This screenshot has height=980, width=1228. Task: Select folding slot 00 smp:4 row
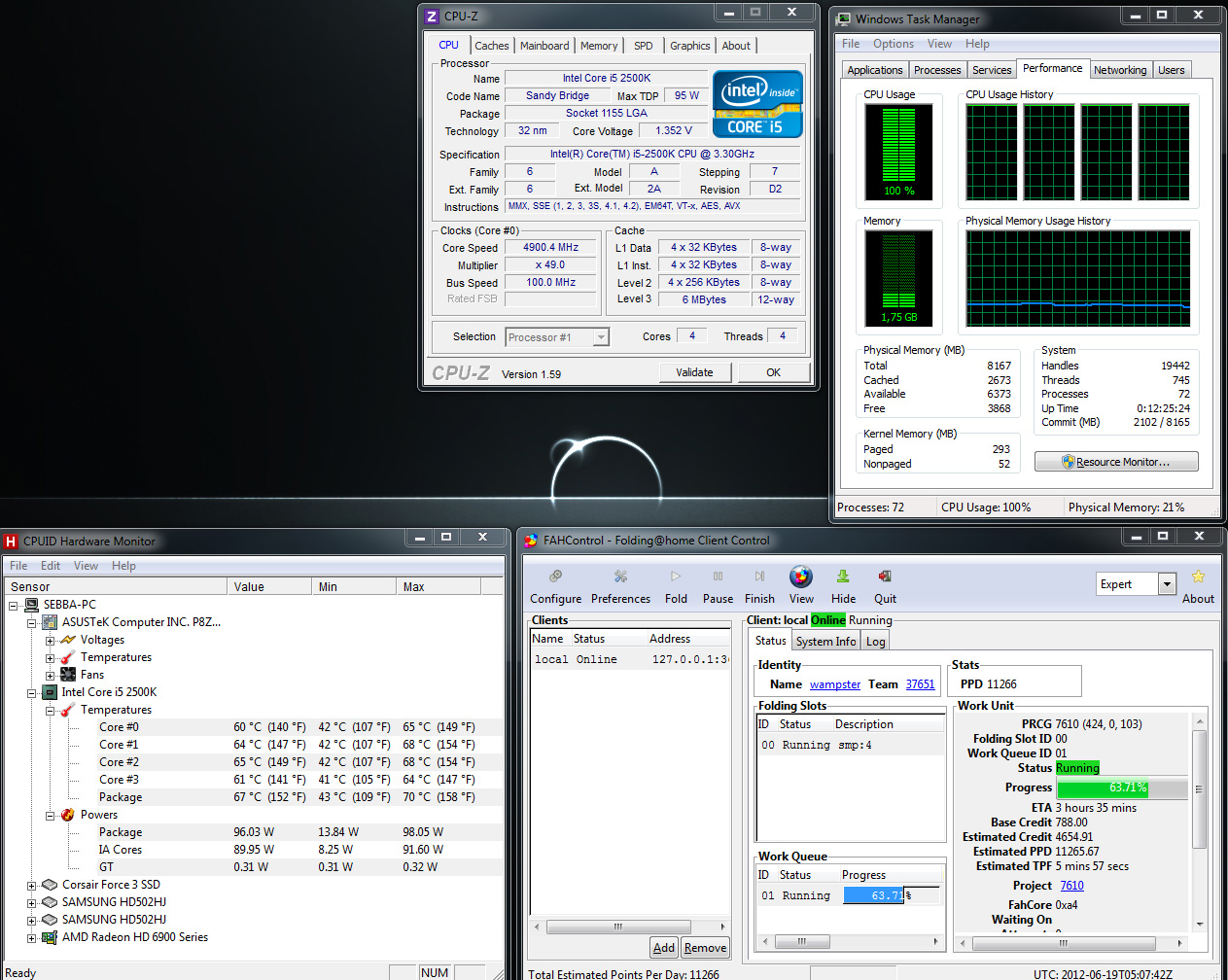pos(851,745)
